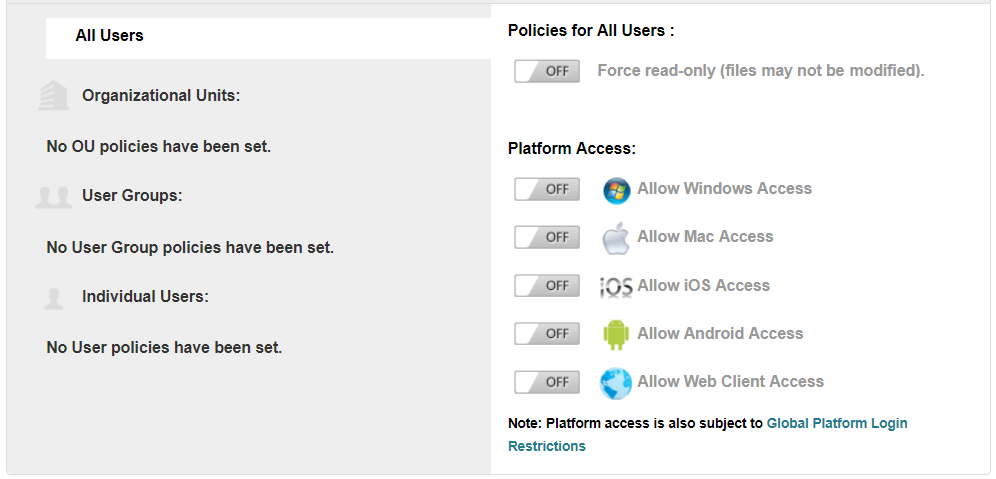The width and height of the screenshot is (996, 479).
Task: Toggle Allow Web Client Access on
Action: click(x=547, y=382)
